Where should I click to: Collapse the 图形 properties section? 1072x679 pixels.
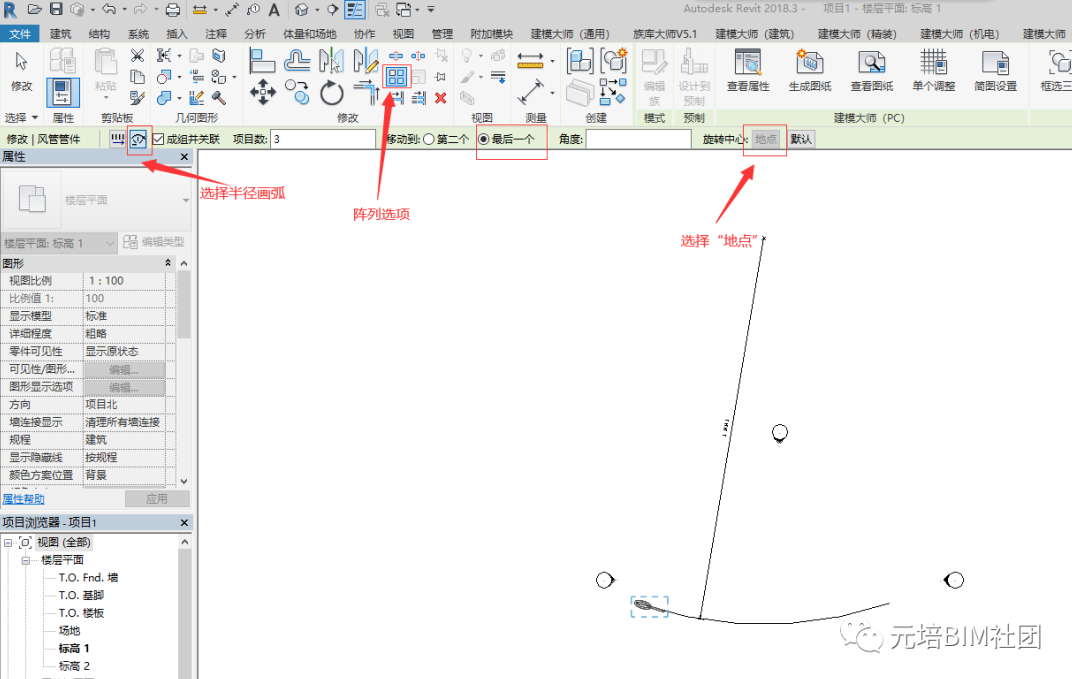point(168,263)
